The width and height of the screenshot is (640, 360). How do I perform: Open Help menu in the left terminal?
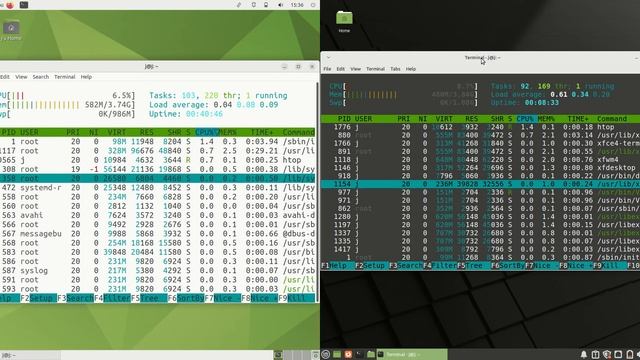coord(86,77)
